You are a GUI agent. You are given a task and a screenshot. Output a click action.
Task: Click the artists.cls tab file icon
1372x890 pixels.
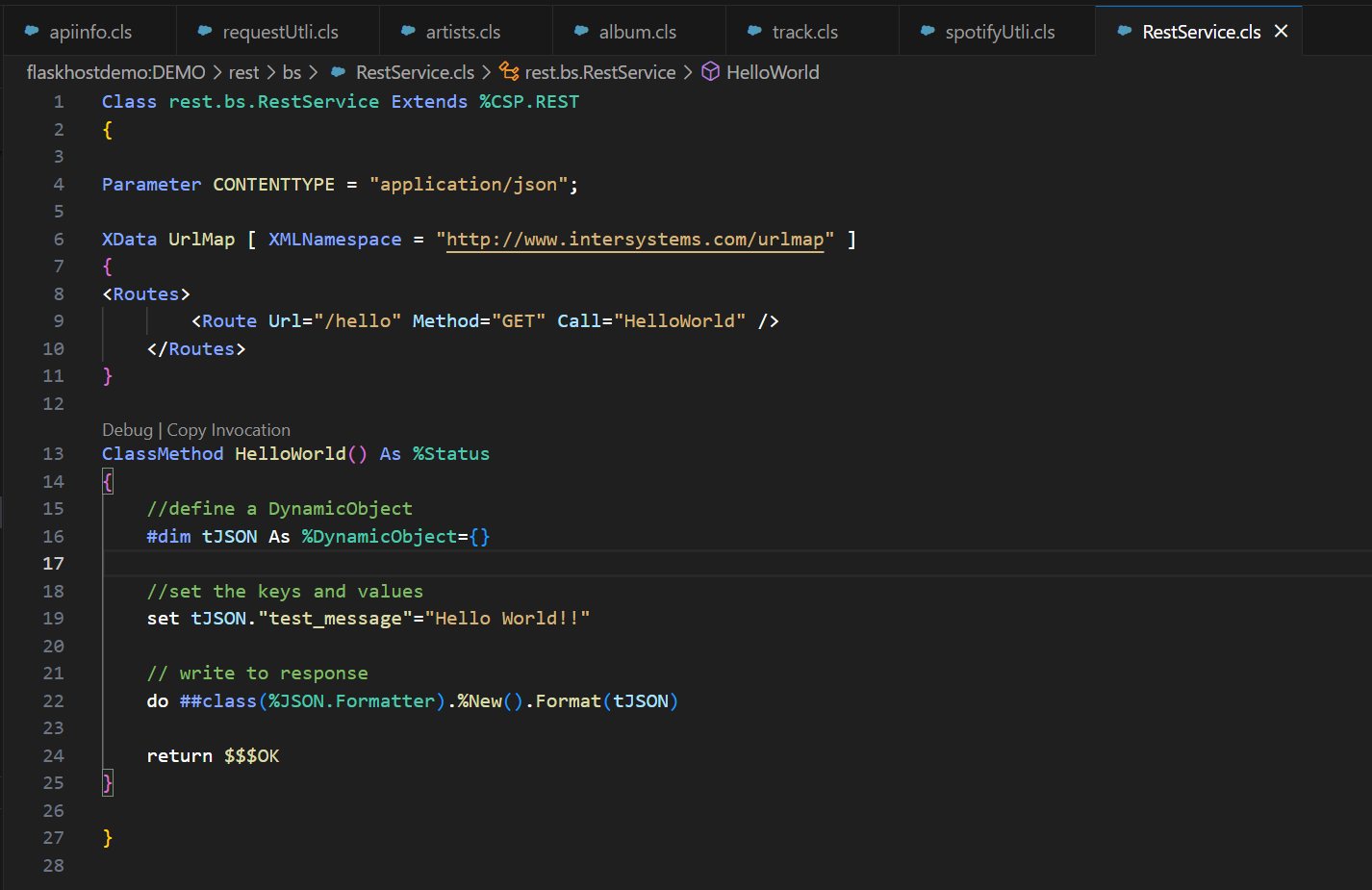[408, 31]
